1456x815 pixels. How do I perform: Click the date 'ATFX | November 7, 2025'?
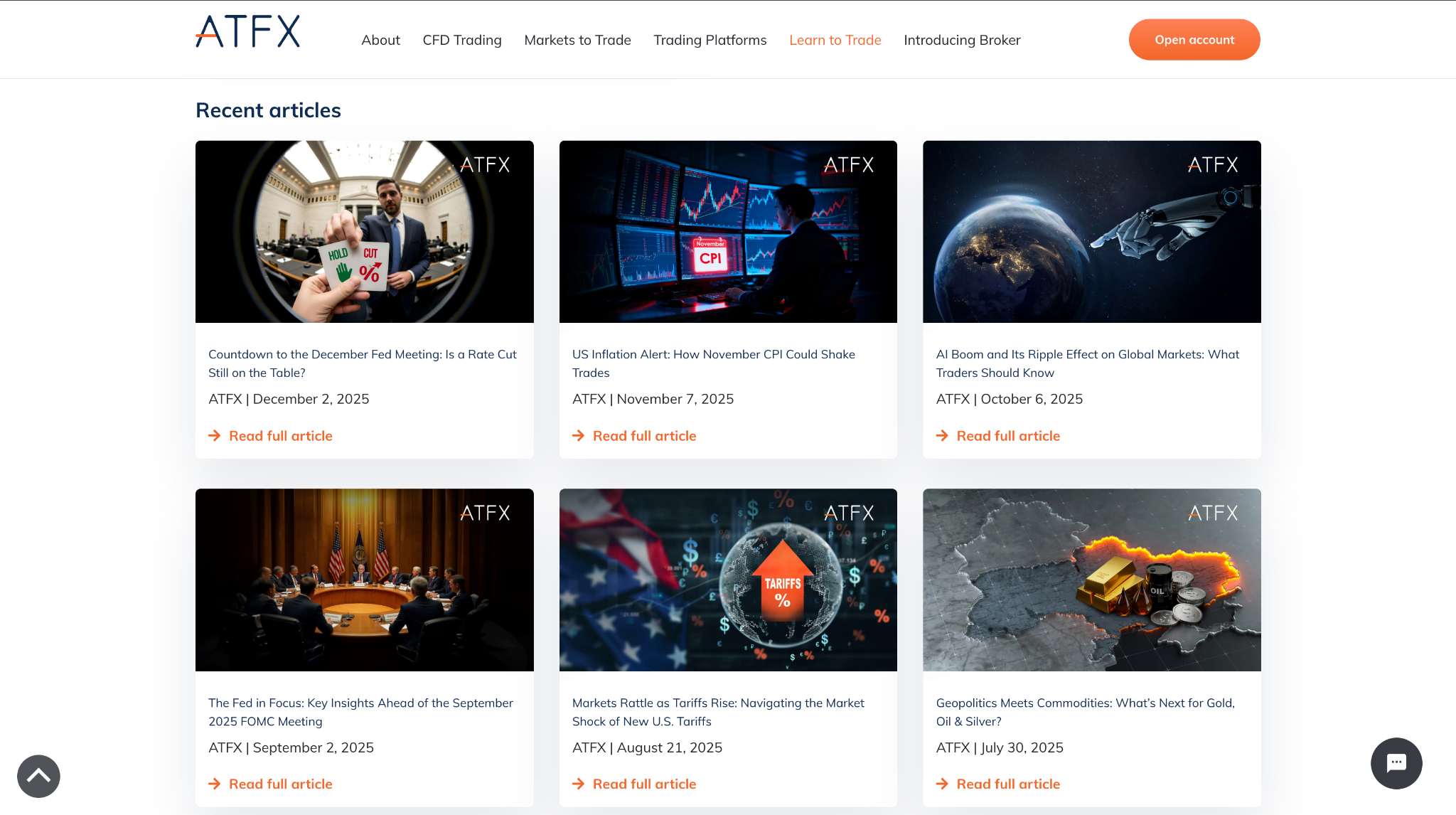click(x=653, y=399)
